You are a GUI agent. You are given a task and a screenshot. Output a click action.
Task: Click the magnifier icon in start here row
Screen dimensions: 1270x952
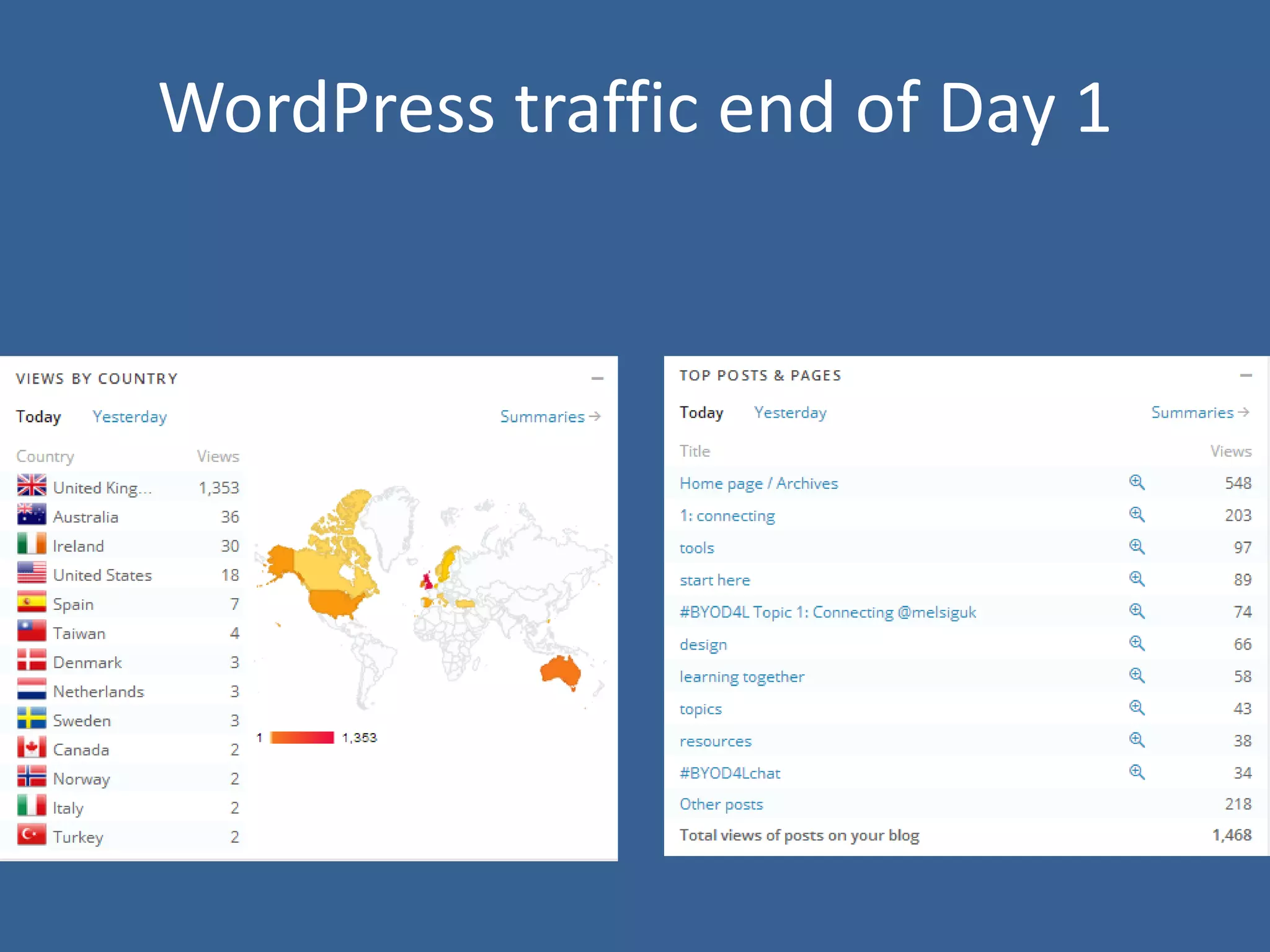coord(1137,579)
